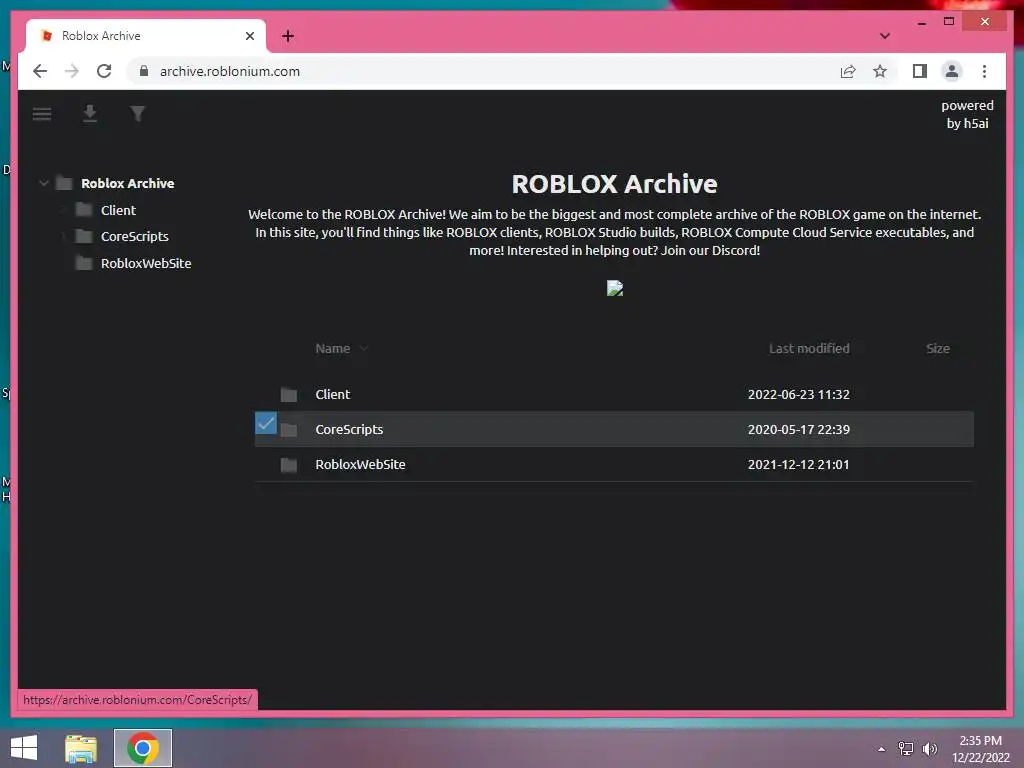
Task: Click the share this page icon
Action: click(x=848, y=71)
